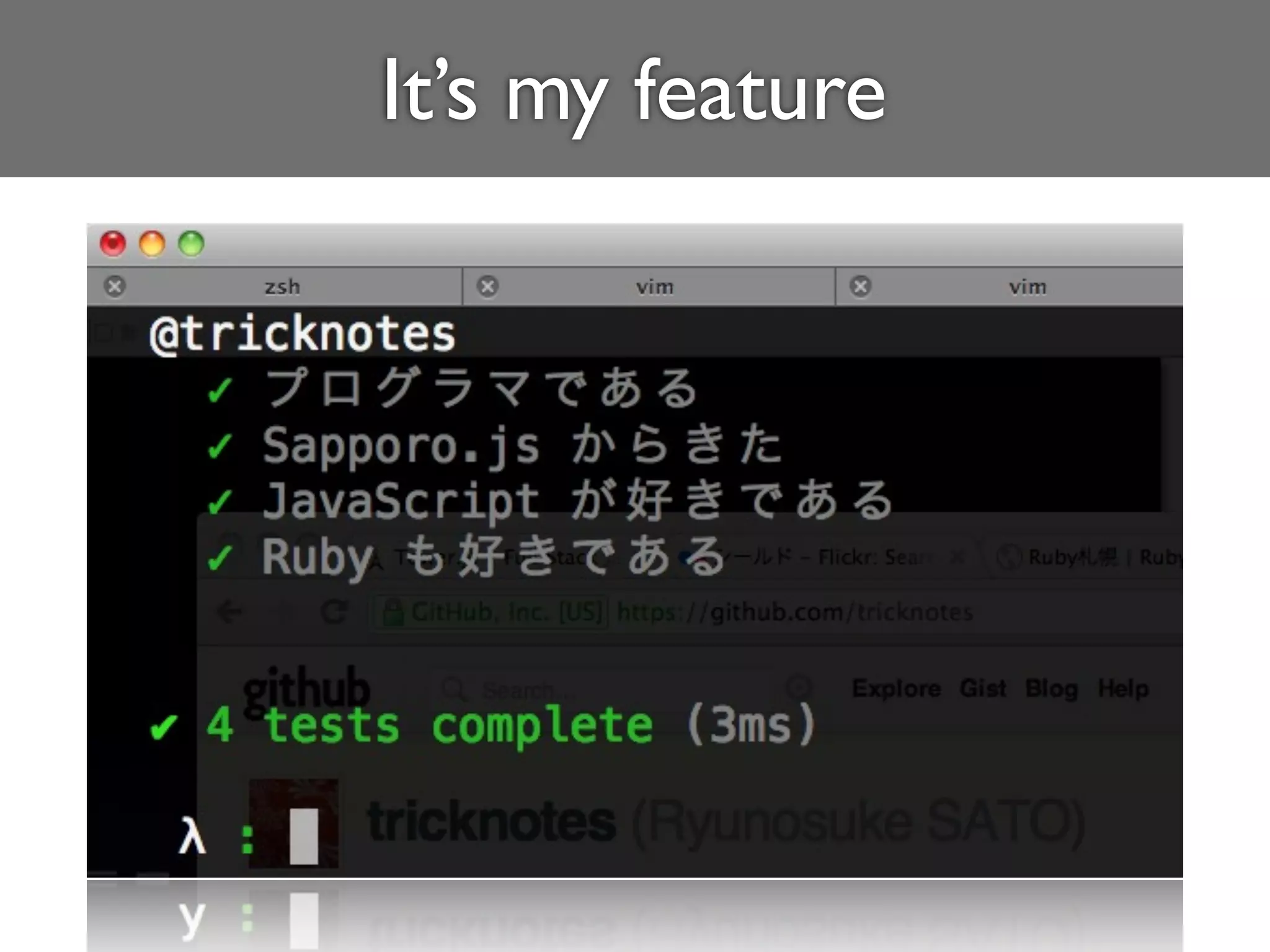Click the green lock icon in address bar

coord(393,612)
